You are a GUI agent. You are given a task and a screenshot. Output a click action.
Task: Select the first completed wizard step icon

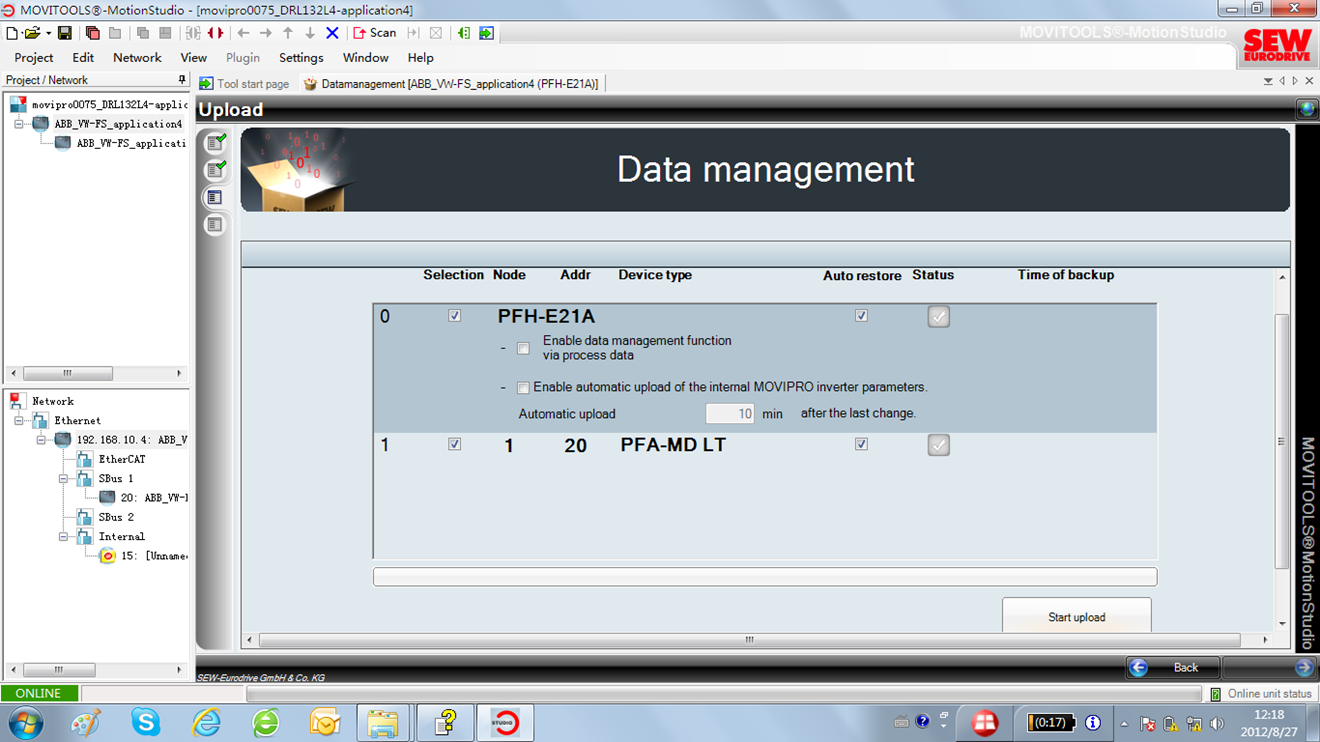coord(214,143)
